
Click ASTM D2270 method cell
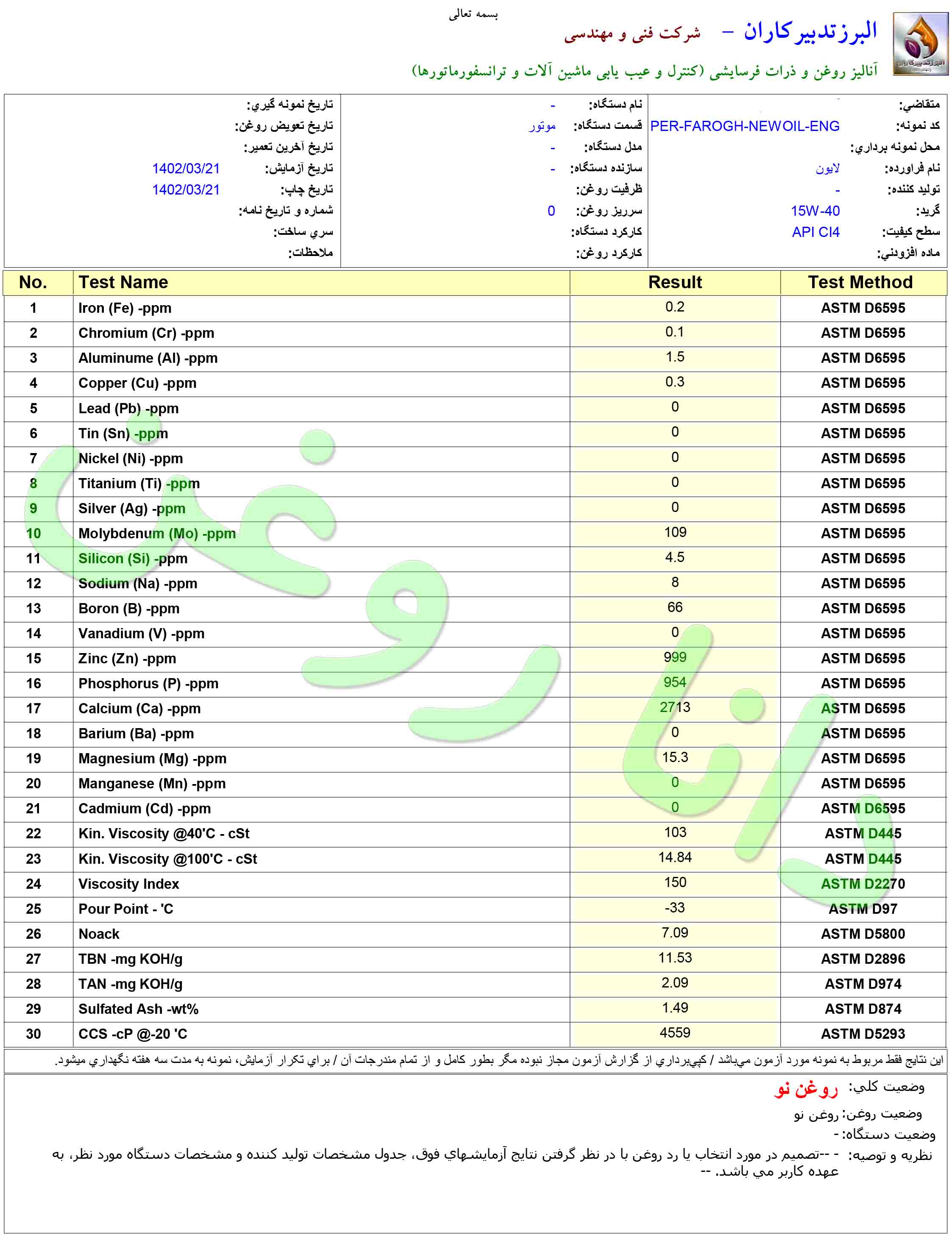point(863,884)
